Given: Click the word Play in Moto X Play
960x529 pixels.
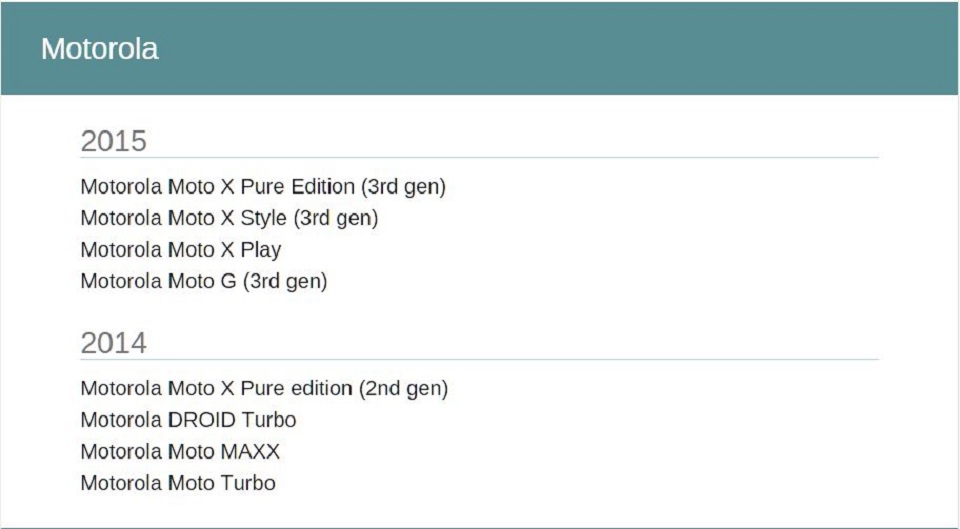Looking at the screenshot, I should tap(261, 250).
